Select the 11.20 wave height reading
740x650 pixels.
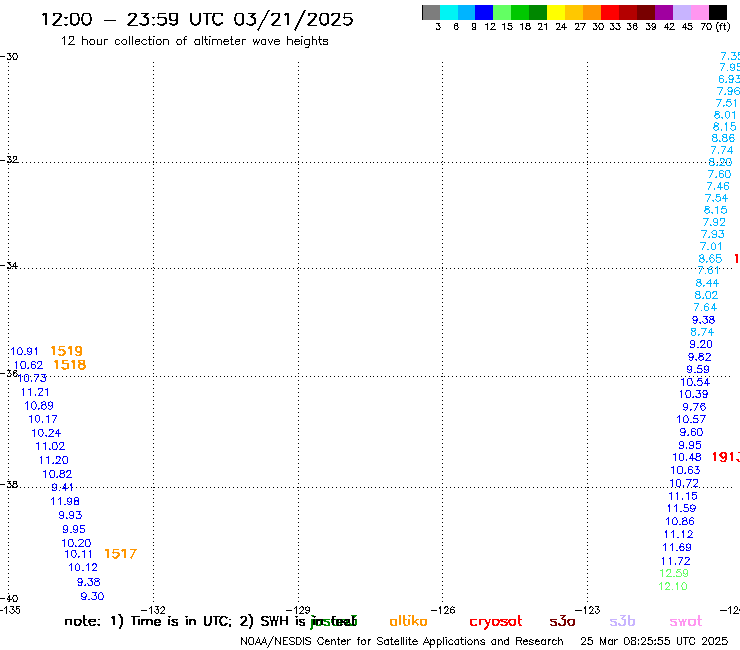54,460
